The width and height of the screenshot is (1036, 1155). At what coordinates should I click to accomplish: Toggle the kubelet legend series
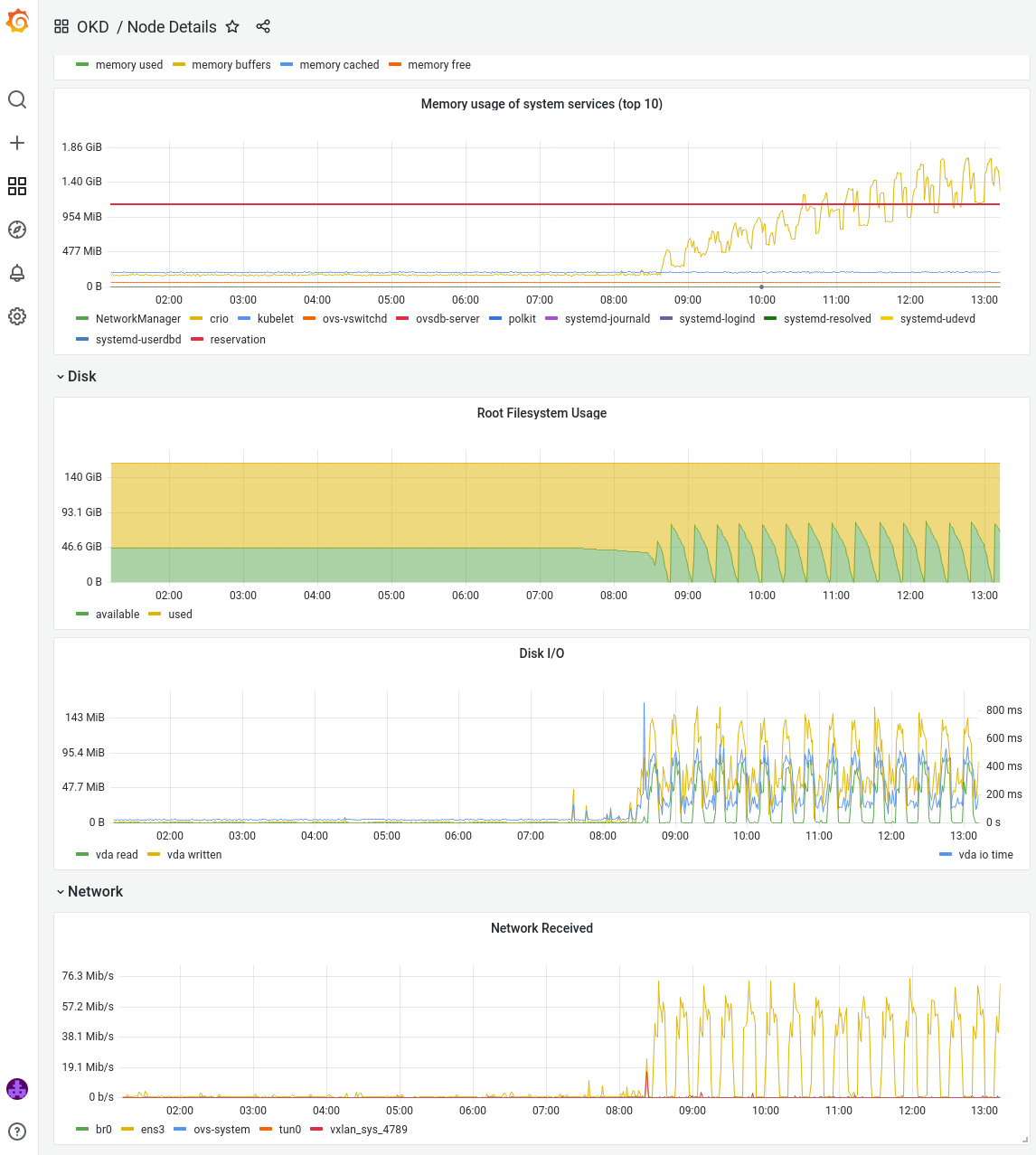click(275, 319)
